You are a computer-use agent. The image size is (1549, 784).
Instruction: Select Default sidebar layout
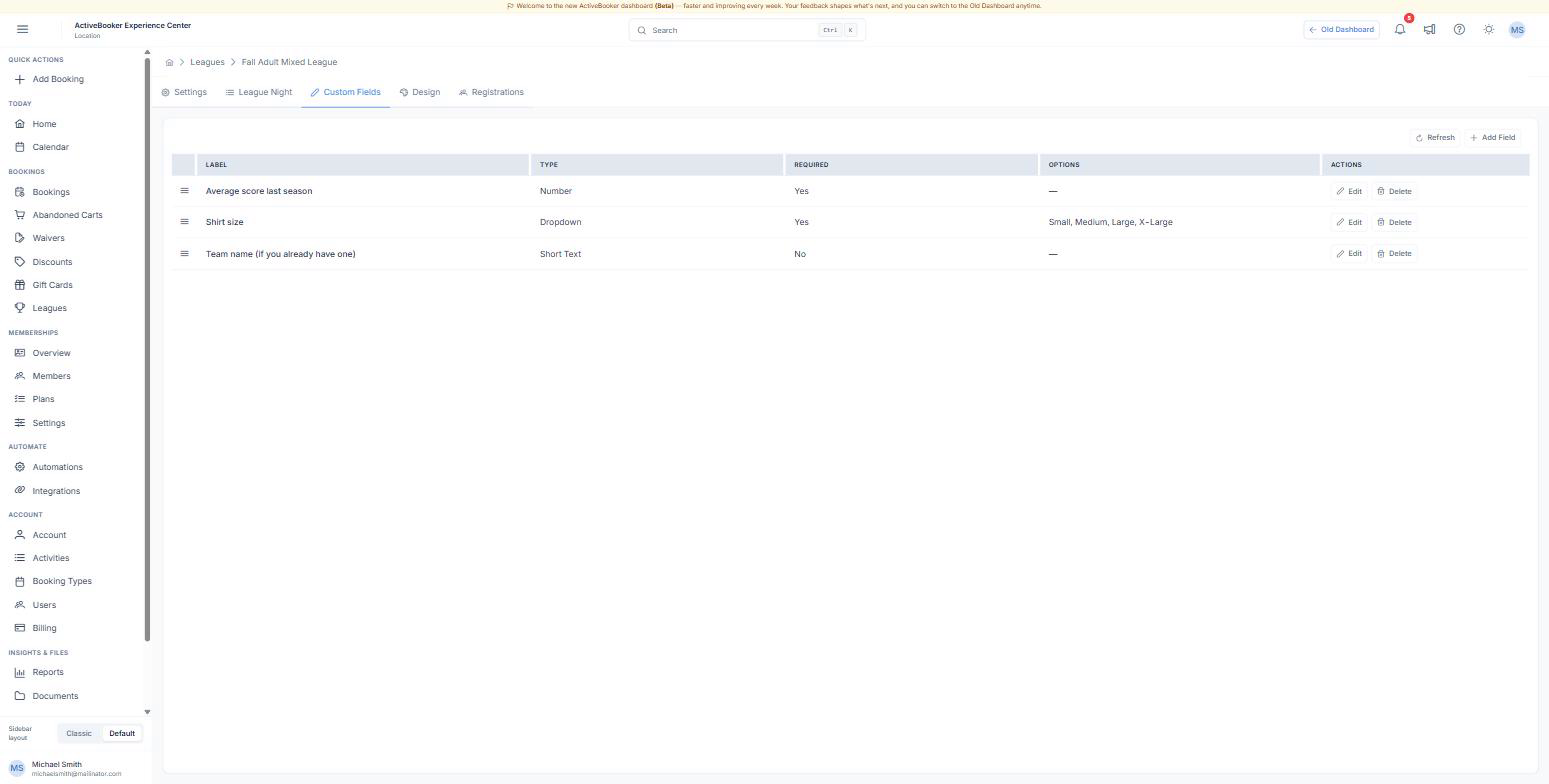(x=122, y=733)
